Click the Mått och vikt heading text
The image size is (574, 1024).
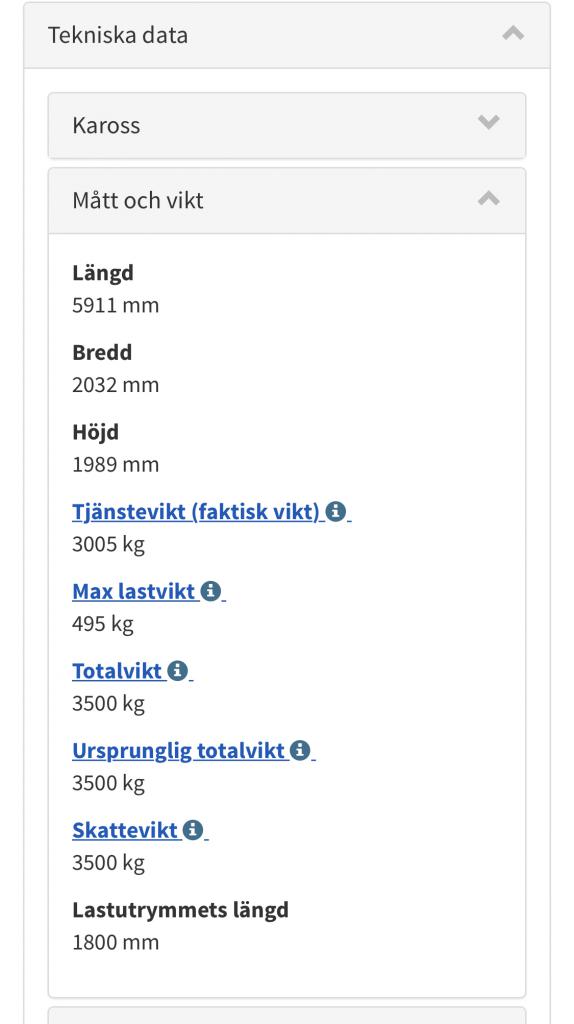click(x=138, y=200)
